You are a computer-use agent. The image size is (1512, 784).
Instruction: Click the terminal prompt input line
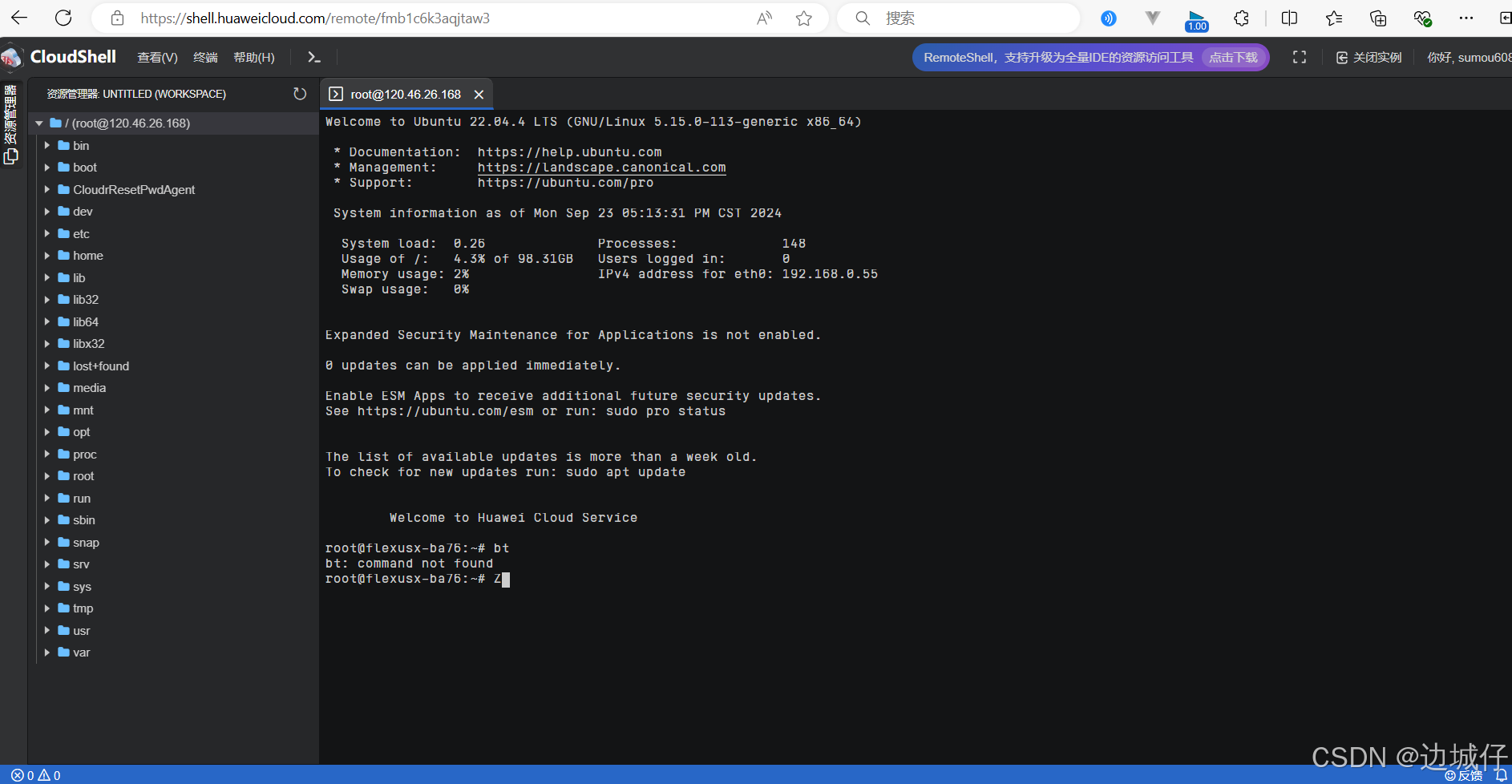[418, 579]
